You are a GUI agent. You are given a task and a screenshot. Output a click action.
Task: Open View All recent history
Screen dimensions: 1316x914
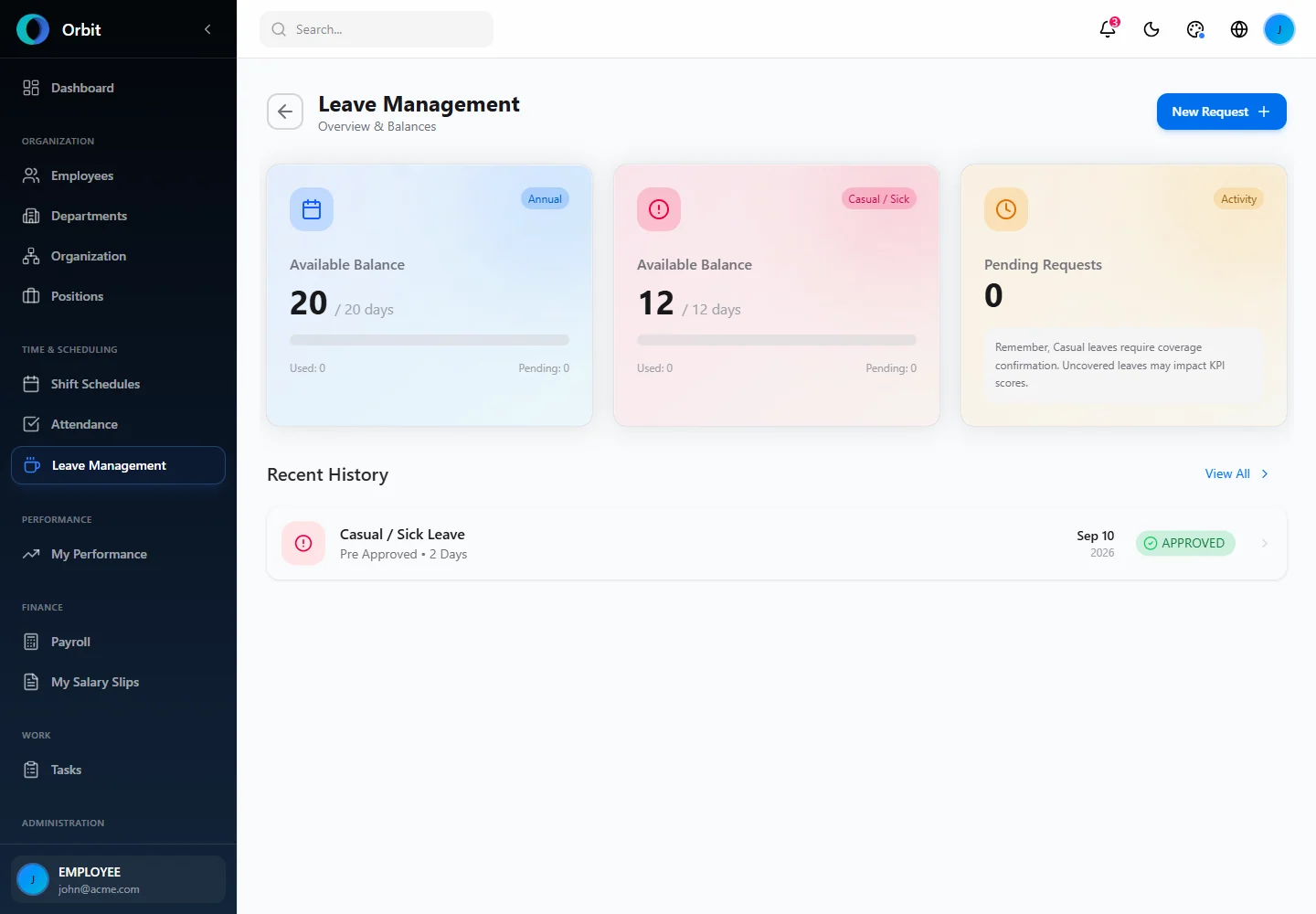1227,473
